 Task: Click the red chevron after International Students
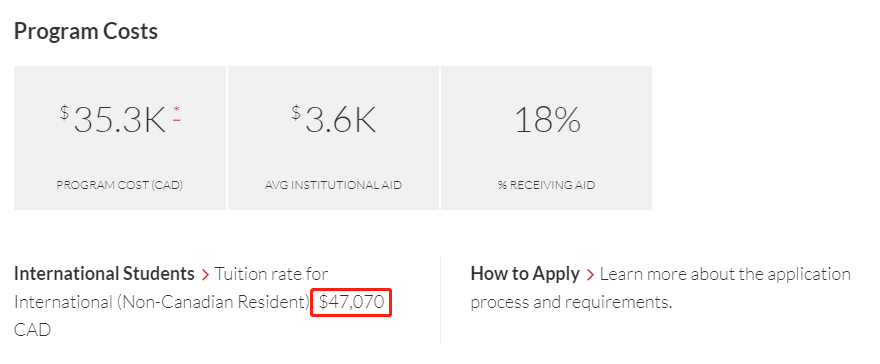click(x=205, y=275)
